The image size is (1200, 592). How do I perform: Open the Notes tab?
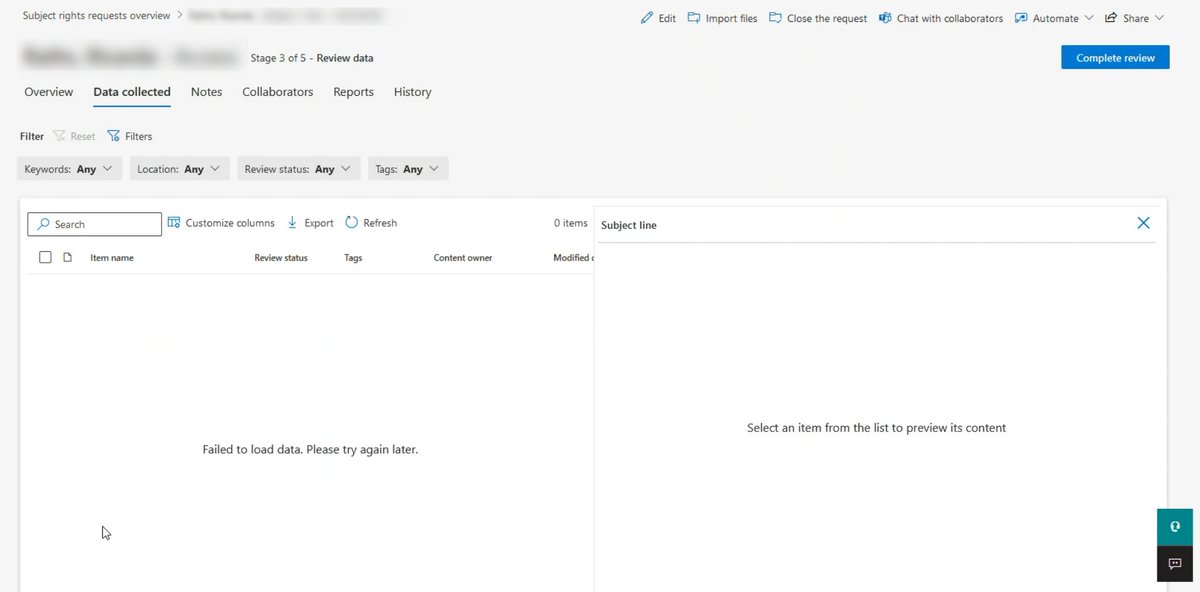207,92
